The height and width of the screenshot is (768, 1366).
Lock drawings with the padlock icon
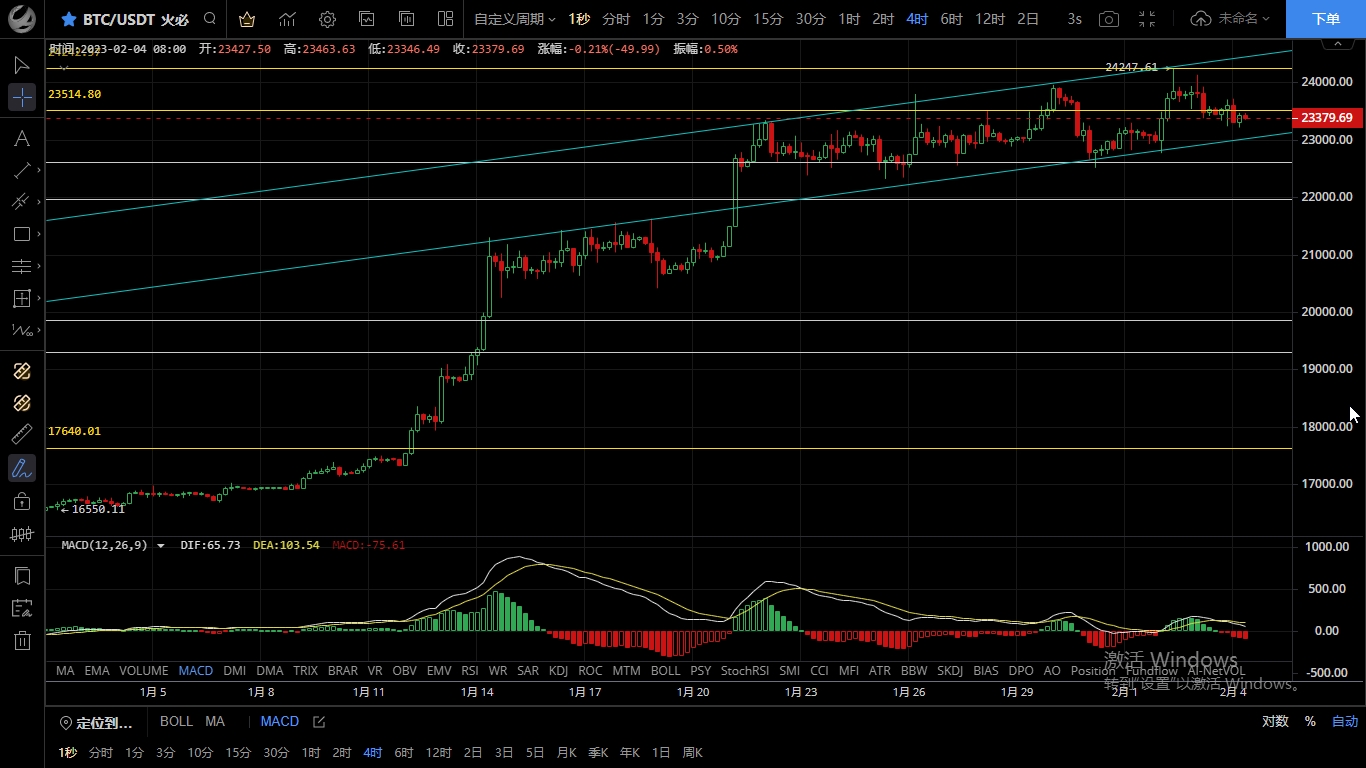22,501
